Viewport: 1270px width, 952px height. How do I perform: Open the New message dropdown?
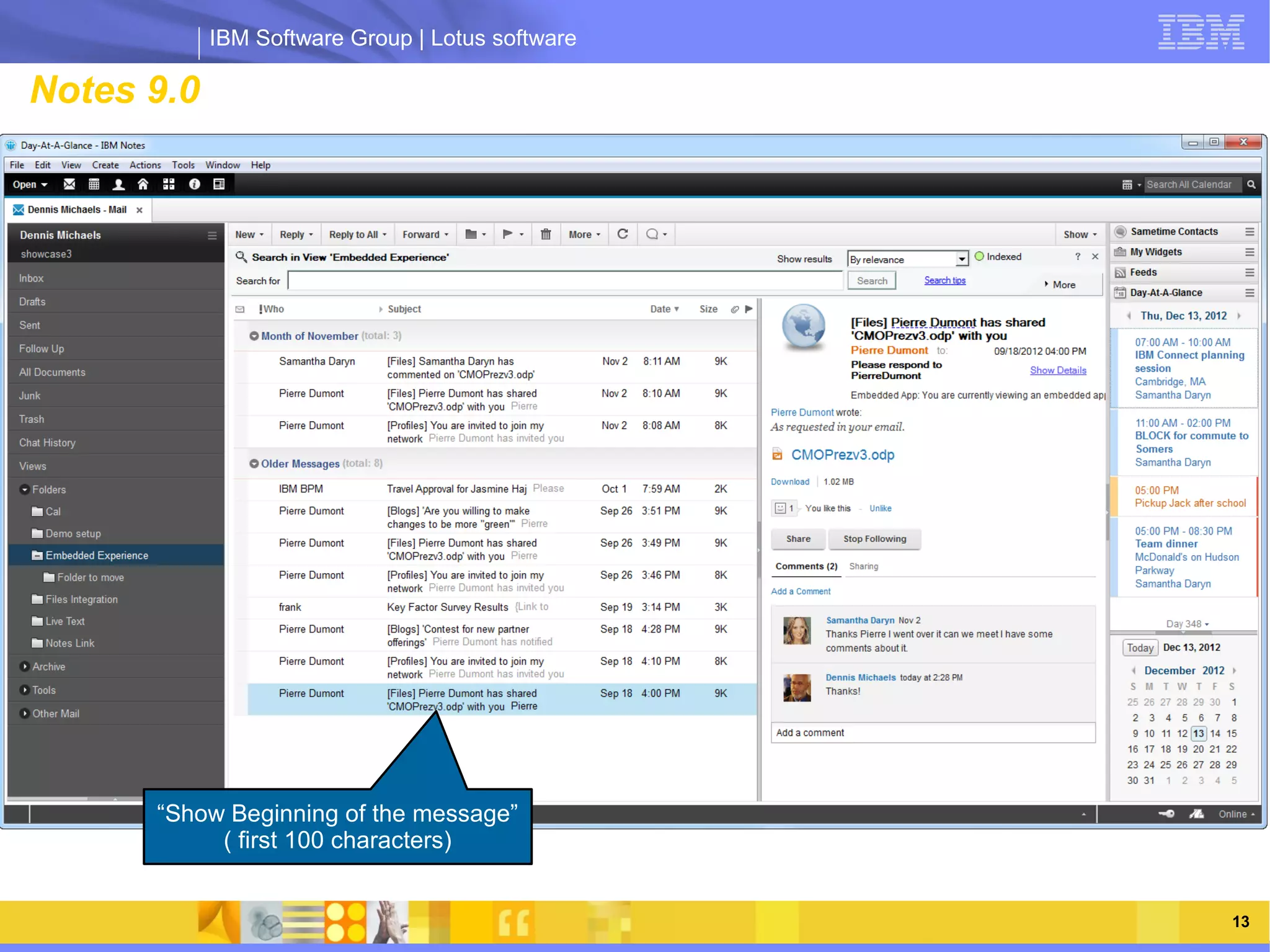point(249,234)
